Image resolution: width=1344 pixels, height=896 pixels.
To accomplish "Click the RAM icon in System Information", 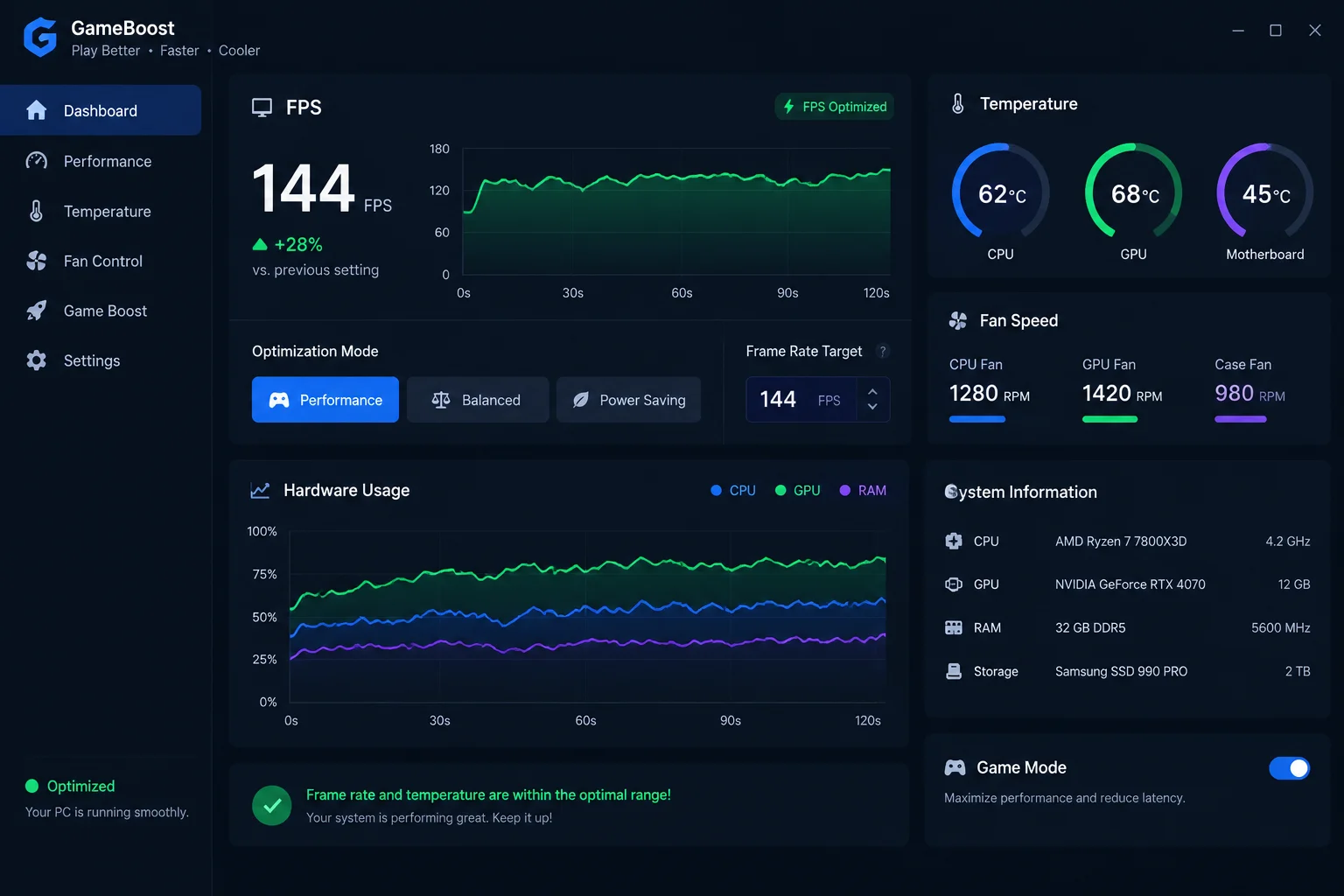I will click(x=954, y=627).
